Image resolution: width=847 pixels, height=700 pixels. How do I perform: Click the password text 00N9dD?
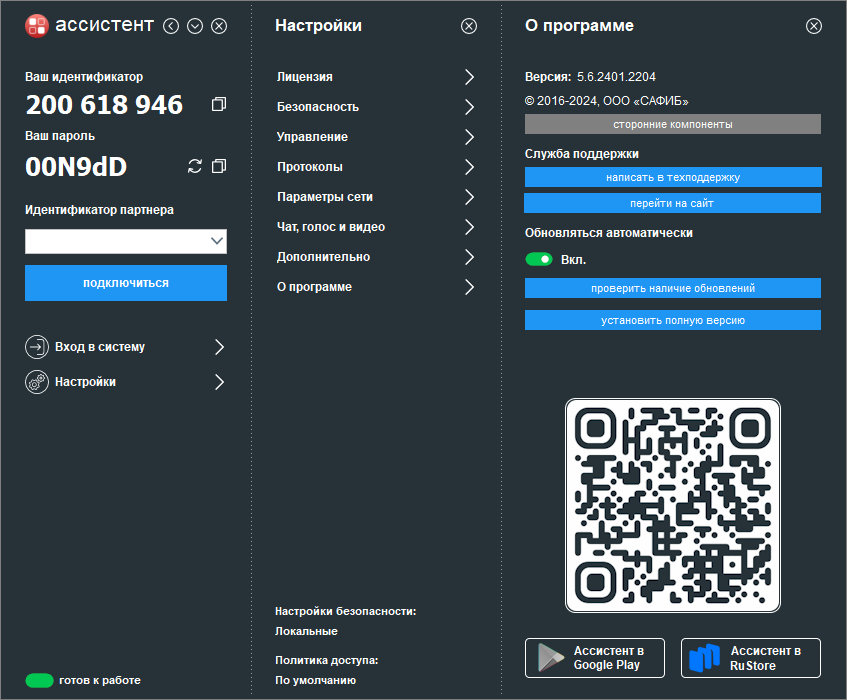tap(76, 166)
